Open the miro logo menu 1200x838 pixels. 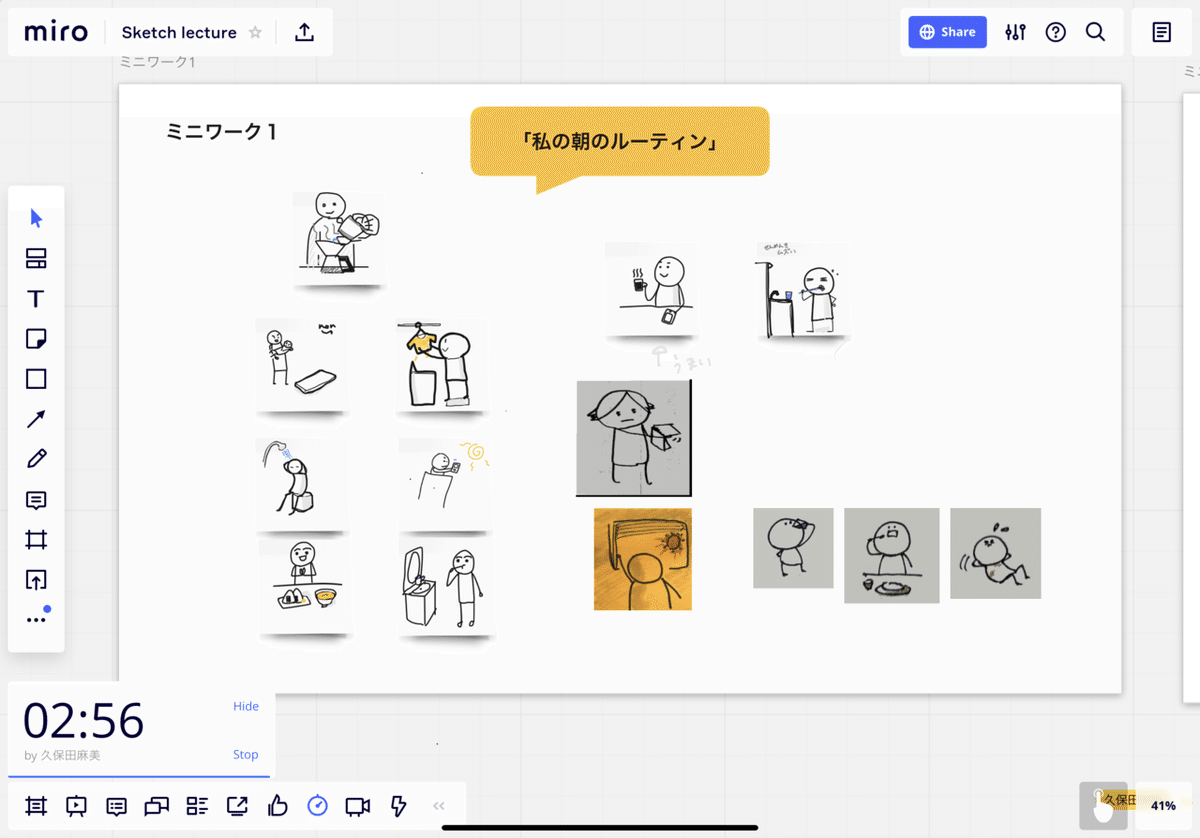(55, 31)
